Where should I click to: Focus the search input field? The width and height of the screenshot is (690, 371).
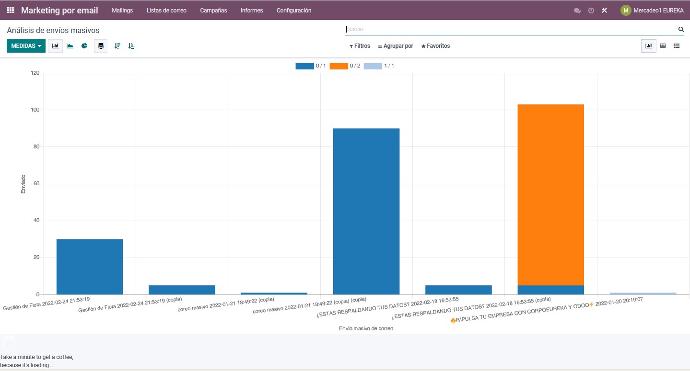point(510,29)
